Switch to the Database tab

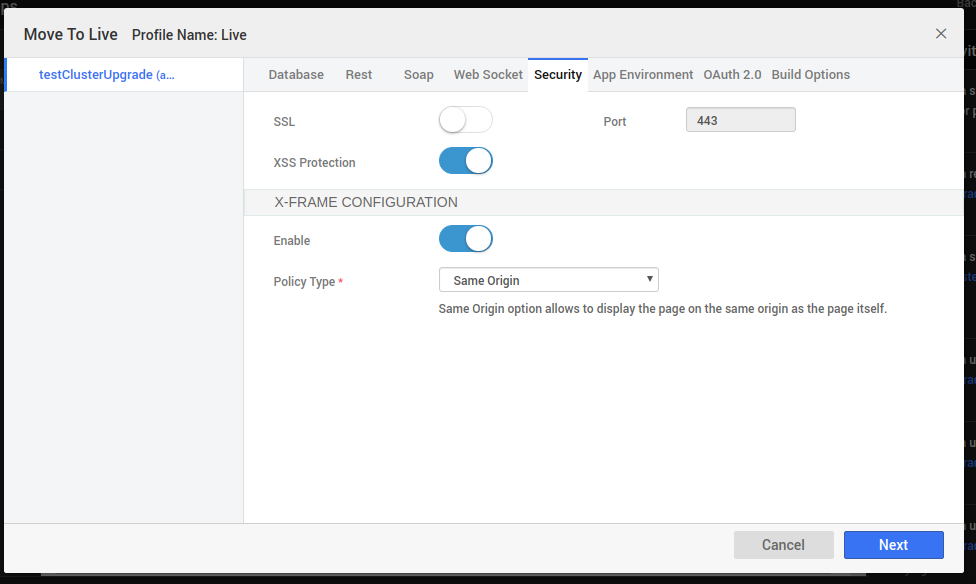(296, 75)
